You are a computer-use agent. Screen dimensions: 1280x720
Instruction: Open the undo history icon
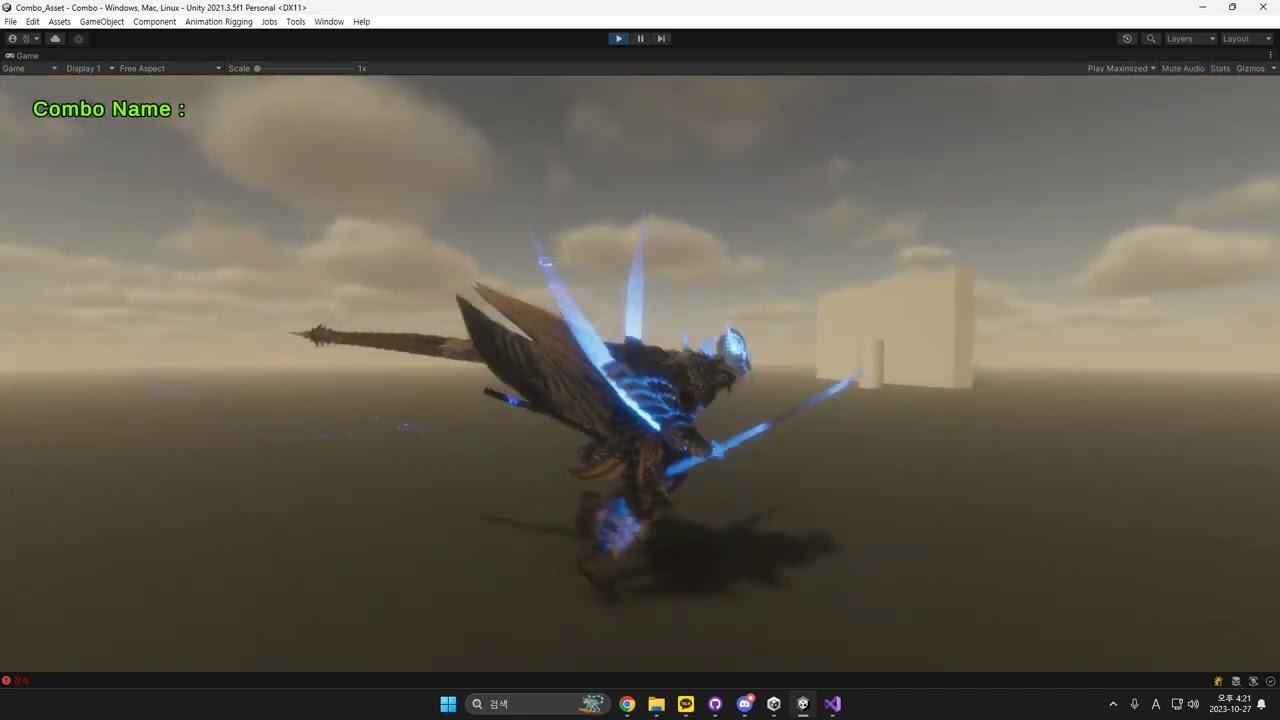(1127, 39)
